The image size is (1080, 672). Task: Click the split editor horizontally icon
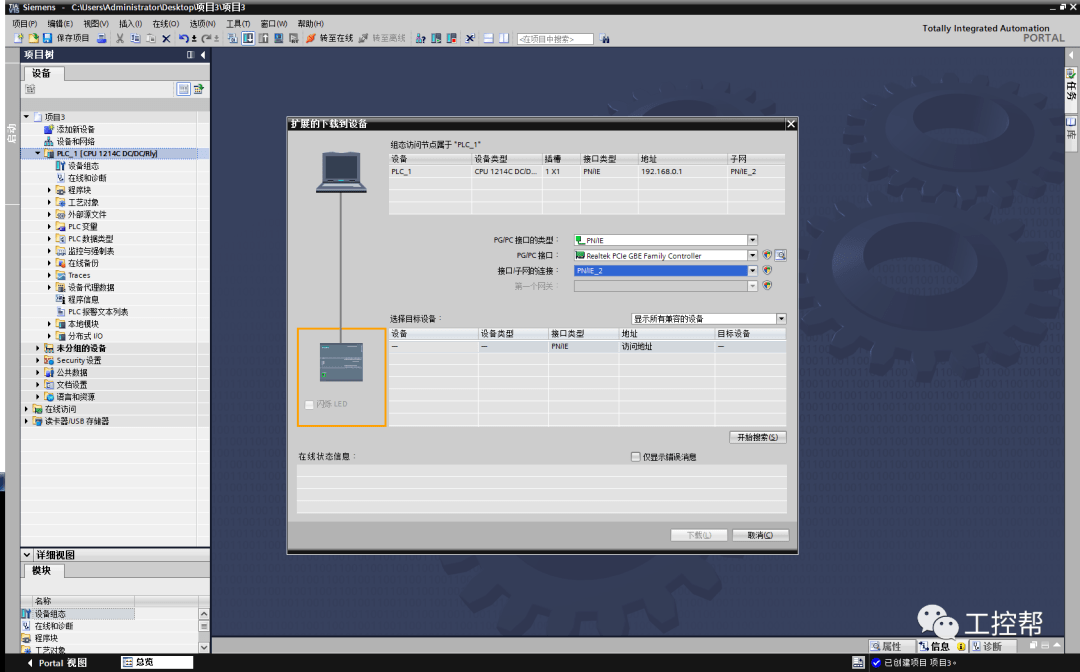[x=488, y=39]
